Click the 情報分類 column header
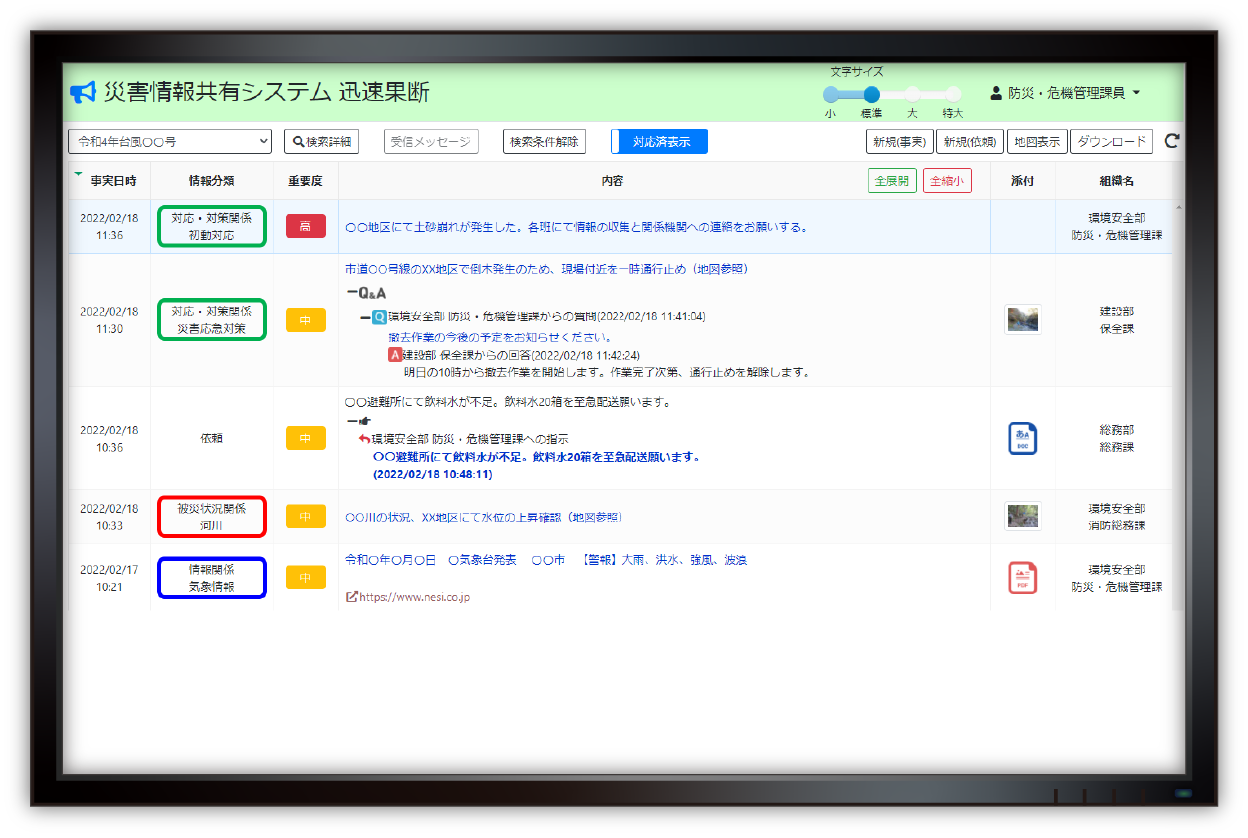Viewport: 1248px width, 838px height. pos(211,181)
